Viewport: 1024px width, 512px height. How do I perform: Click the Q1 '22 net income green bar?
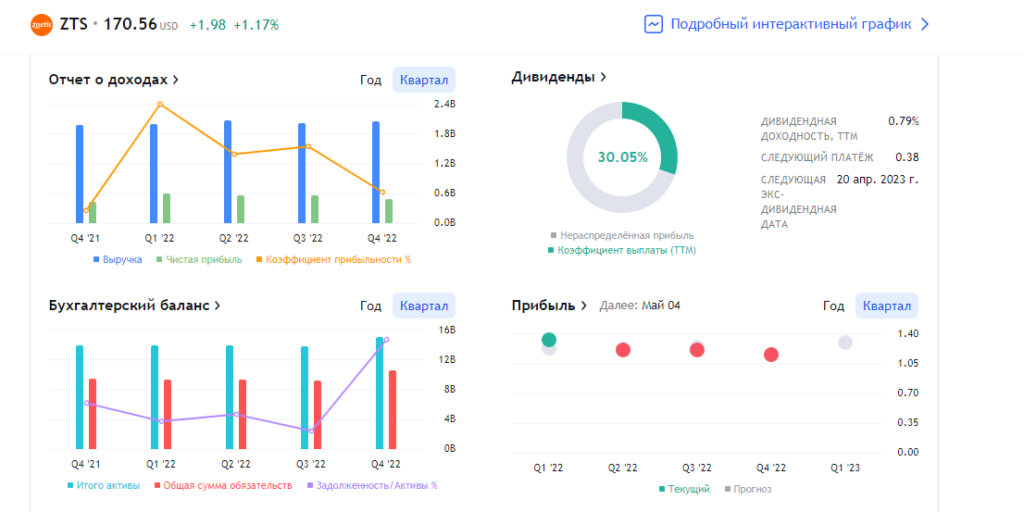pyautogui.click(x=167, y=208)
